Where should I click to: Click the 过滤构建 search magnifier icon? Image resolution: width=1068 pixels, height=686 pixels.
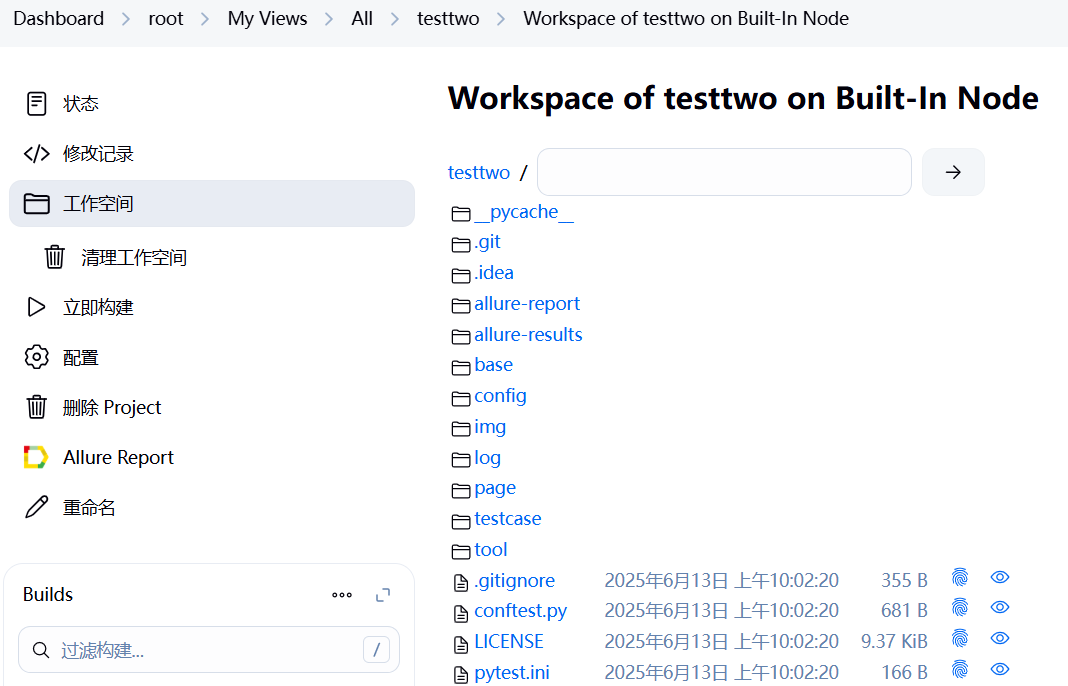pos(41,650)
